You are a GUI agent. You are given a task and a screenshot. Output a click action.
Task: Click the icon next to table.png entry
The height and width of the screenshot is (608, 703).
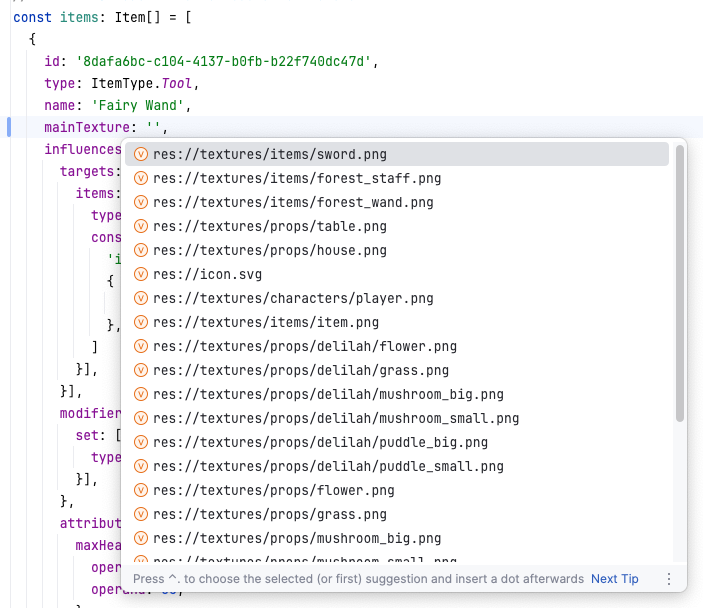pos(141,227)
